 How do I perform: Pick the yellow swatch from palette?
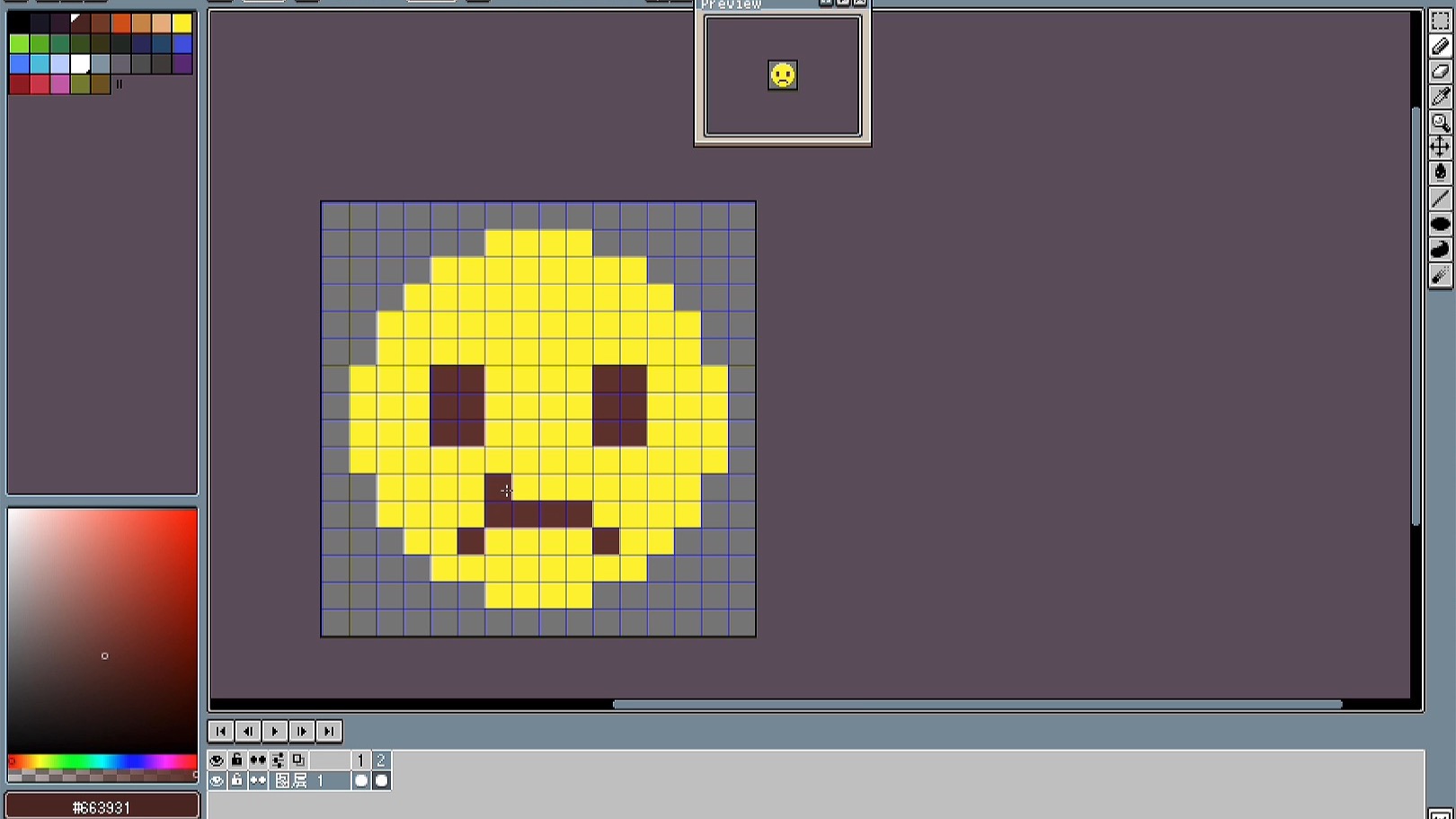click(x=182, y=22)
